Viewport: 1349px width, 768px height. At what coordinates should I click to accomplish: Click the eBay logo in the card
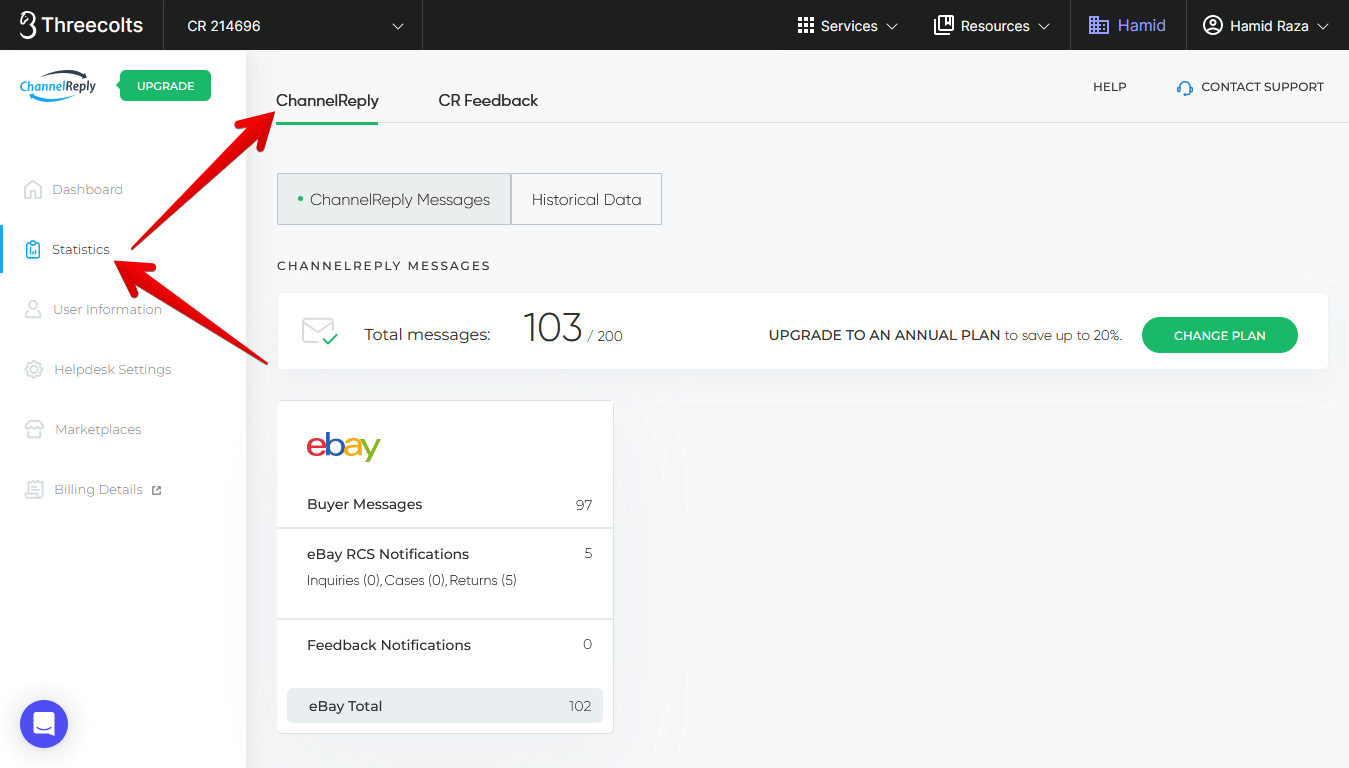pos(343,446)
